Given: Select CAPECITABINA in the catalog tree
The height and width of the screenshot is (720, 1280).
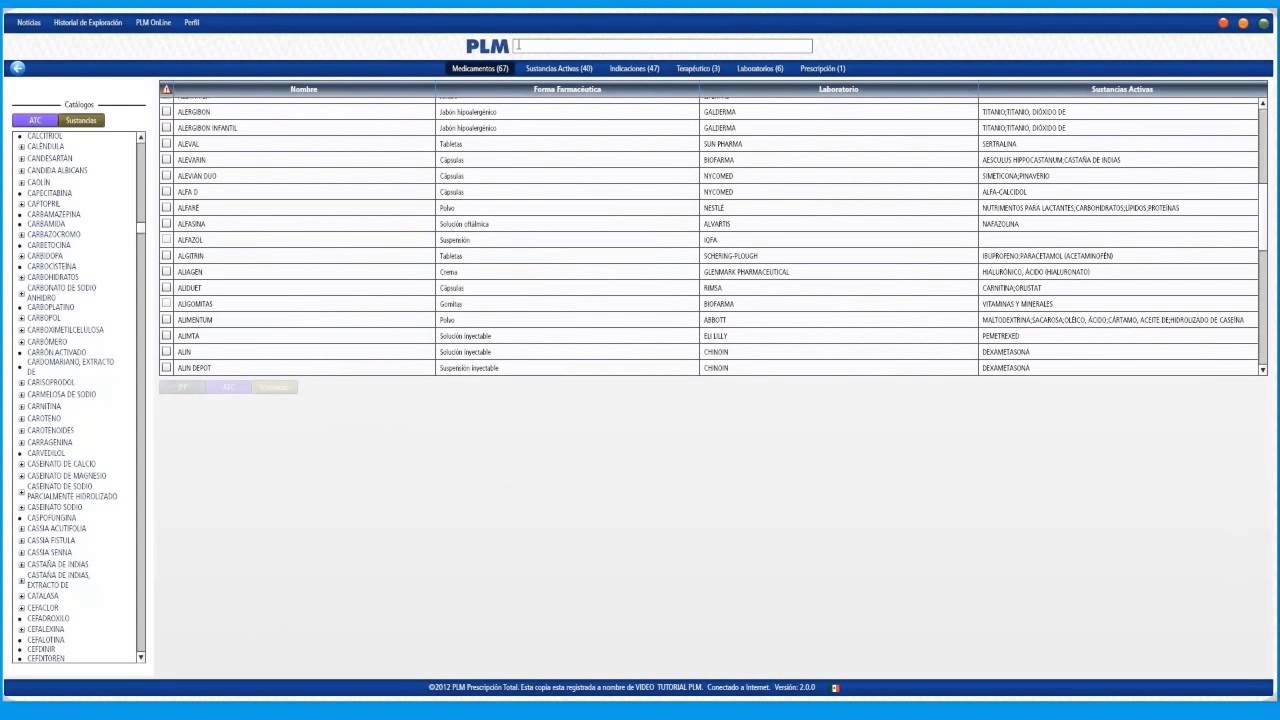Looking at the screenshot, I should tap(49, 193).
